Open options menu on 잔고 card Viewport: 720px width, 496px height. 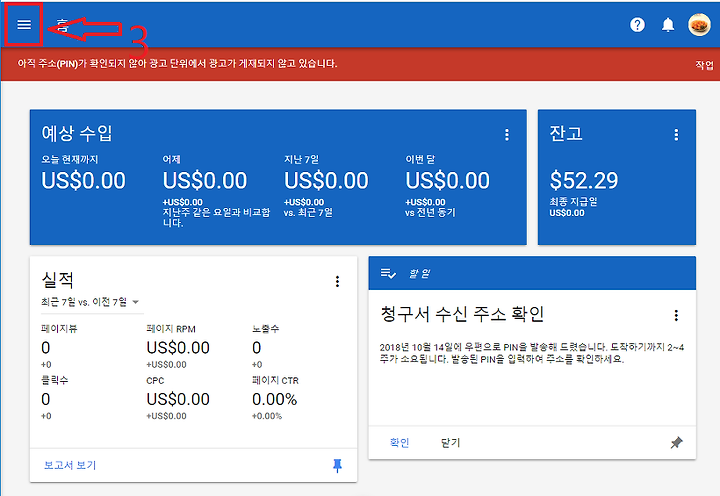676,135
